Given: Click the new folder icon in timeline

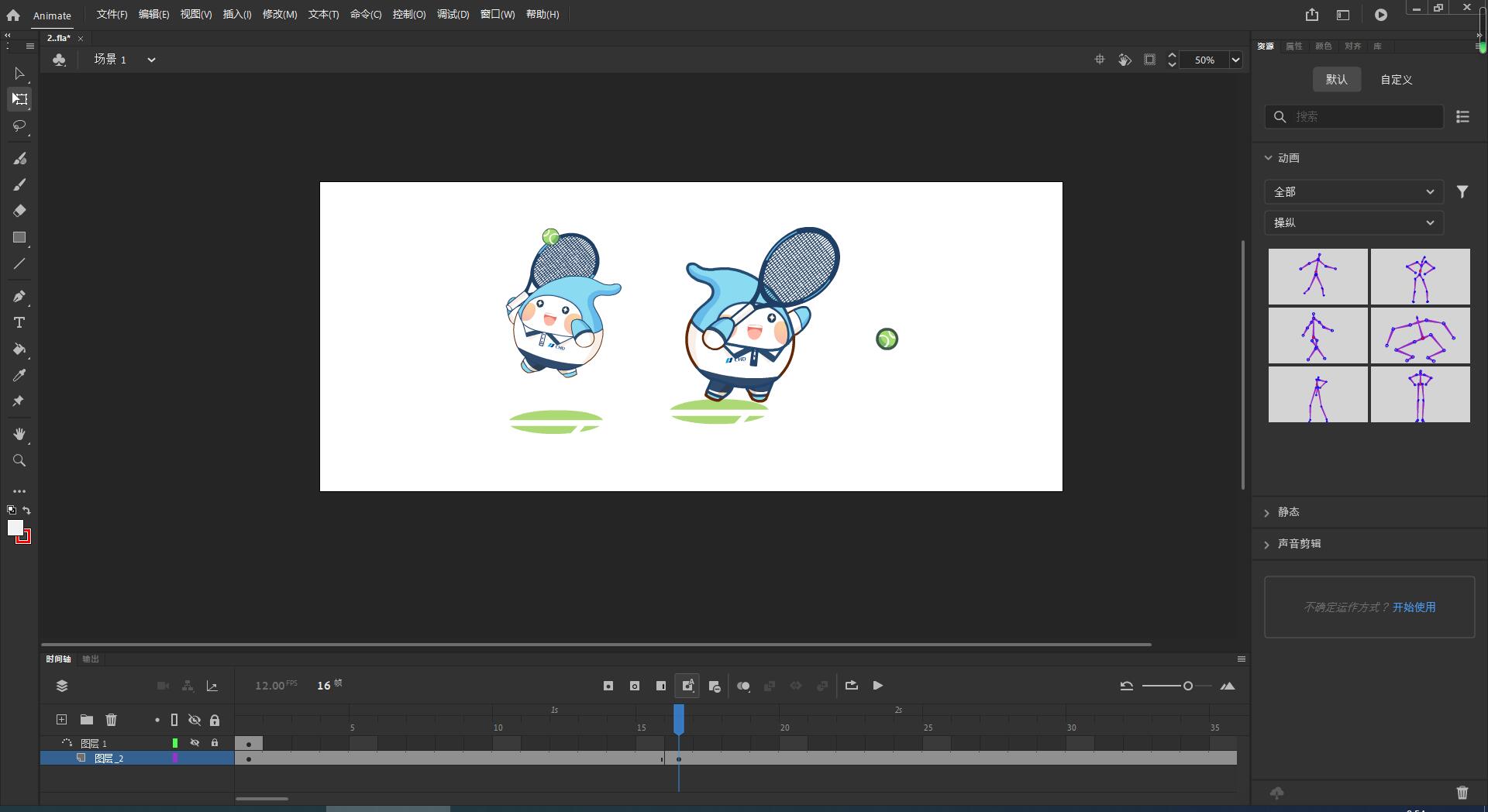Looking at the screenshot, I should pyautogui.click(x=87, y=720).
